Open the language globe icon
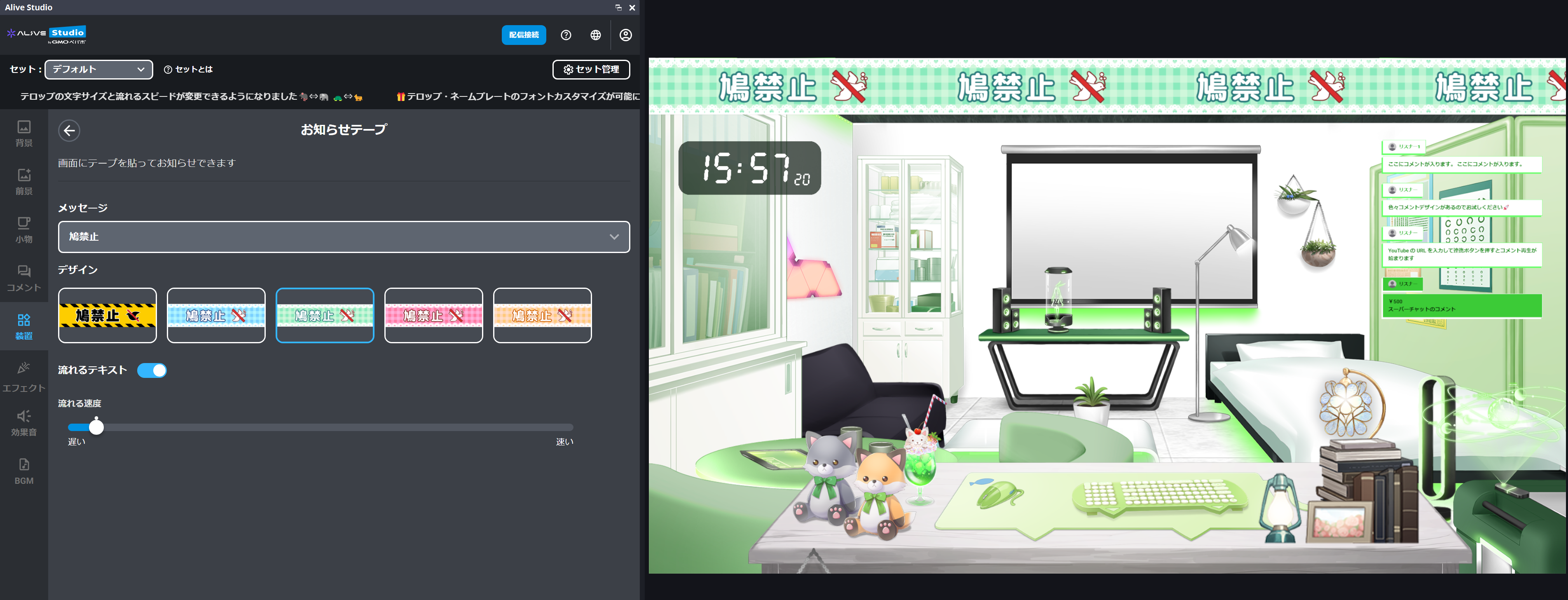 click(595, 35)
